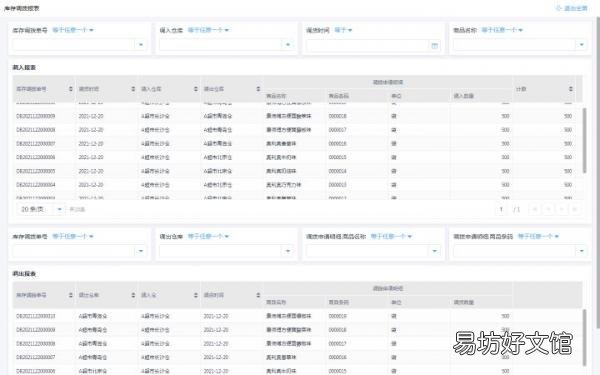Select DB202112200007 cell in 调出报表 table
Image resolution: width=600 pixels, height=375 pixels.
point(36,357)
